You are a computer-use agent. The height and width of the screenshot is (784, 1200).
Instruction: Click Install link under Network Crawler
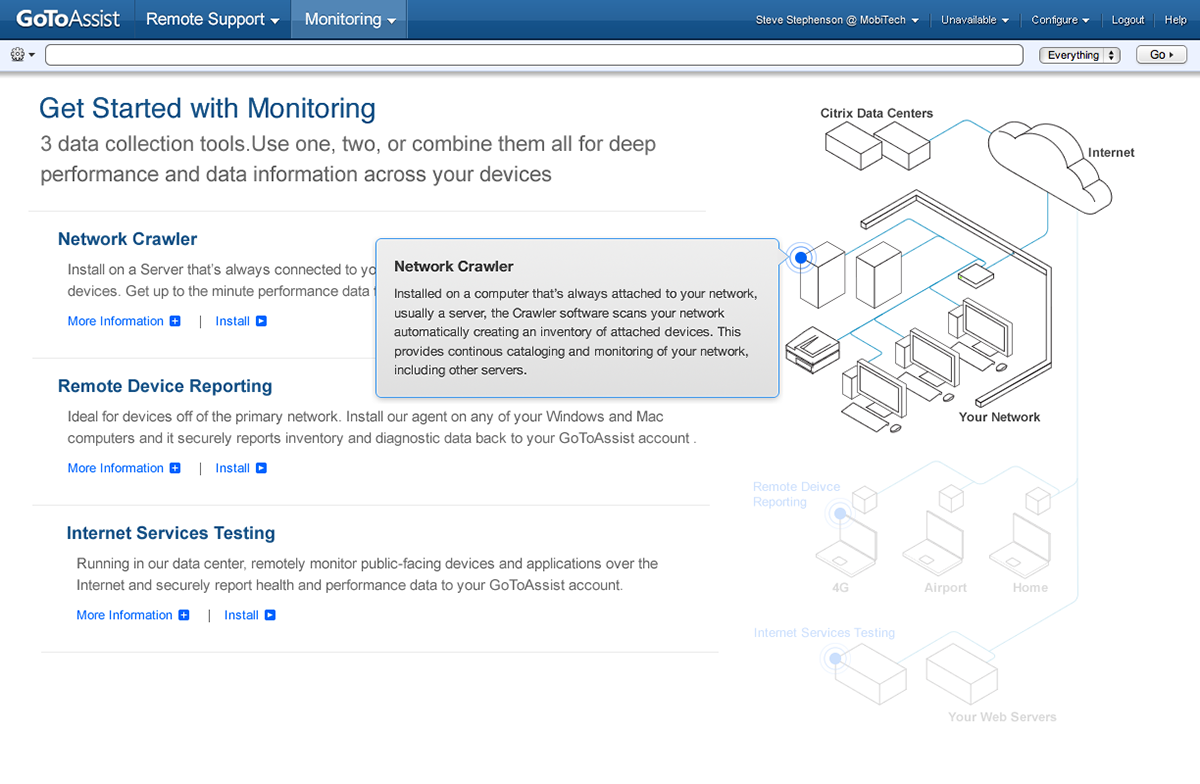232,321
